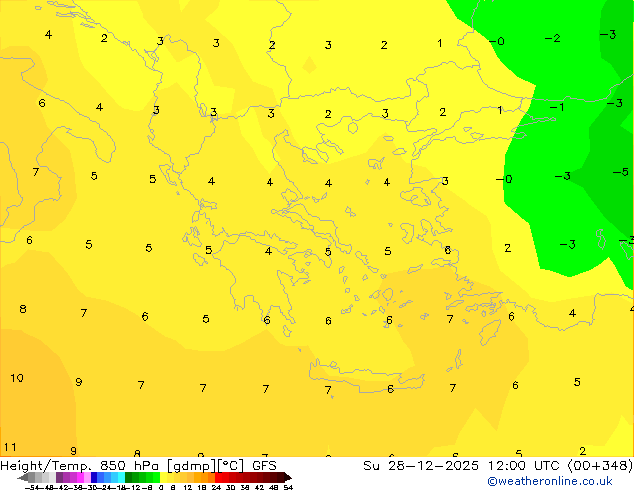Click the "12:00 UTC" time label

(526, 466)
